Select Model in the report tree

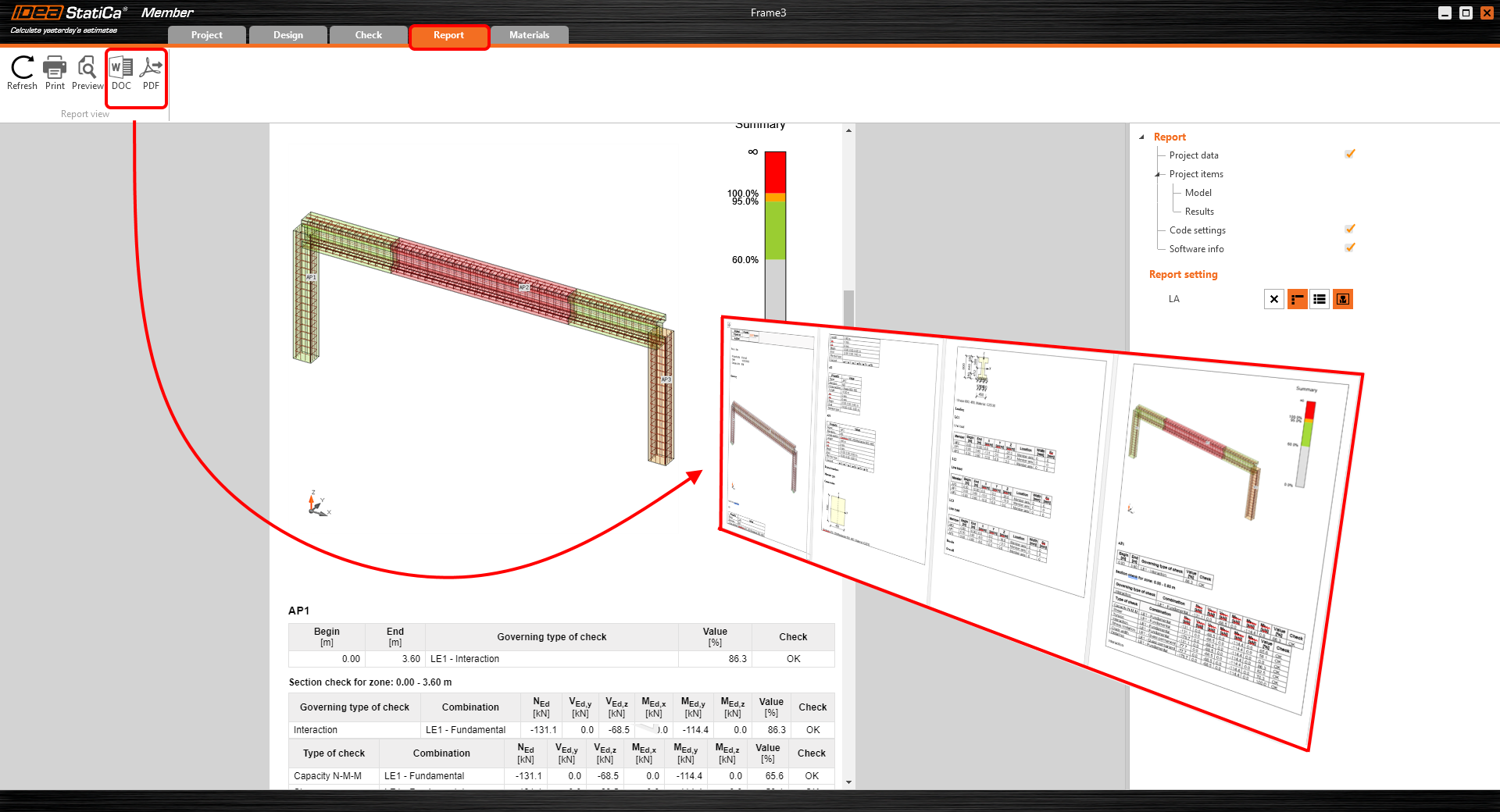click(x=1198, y=193)
